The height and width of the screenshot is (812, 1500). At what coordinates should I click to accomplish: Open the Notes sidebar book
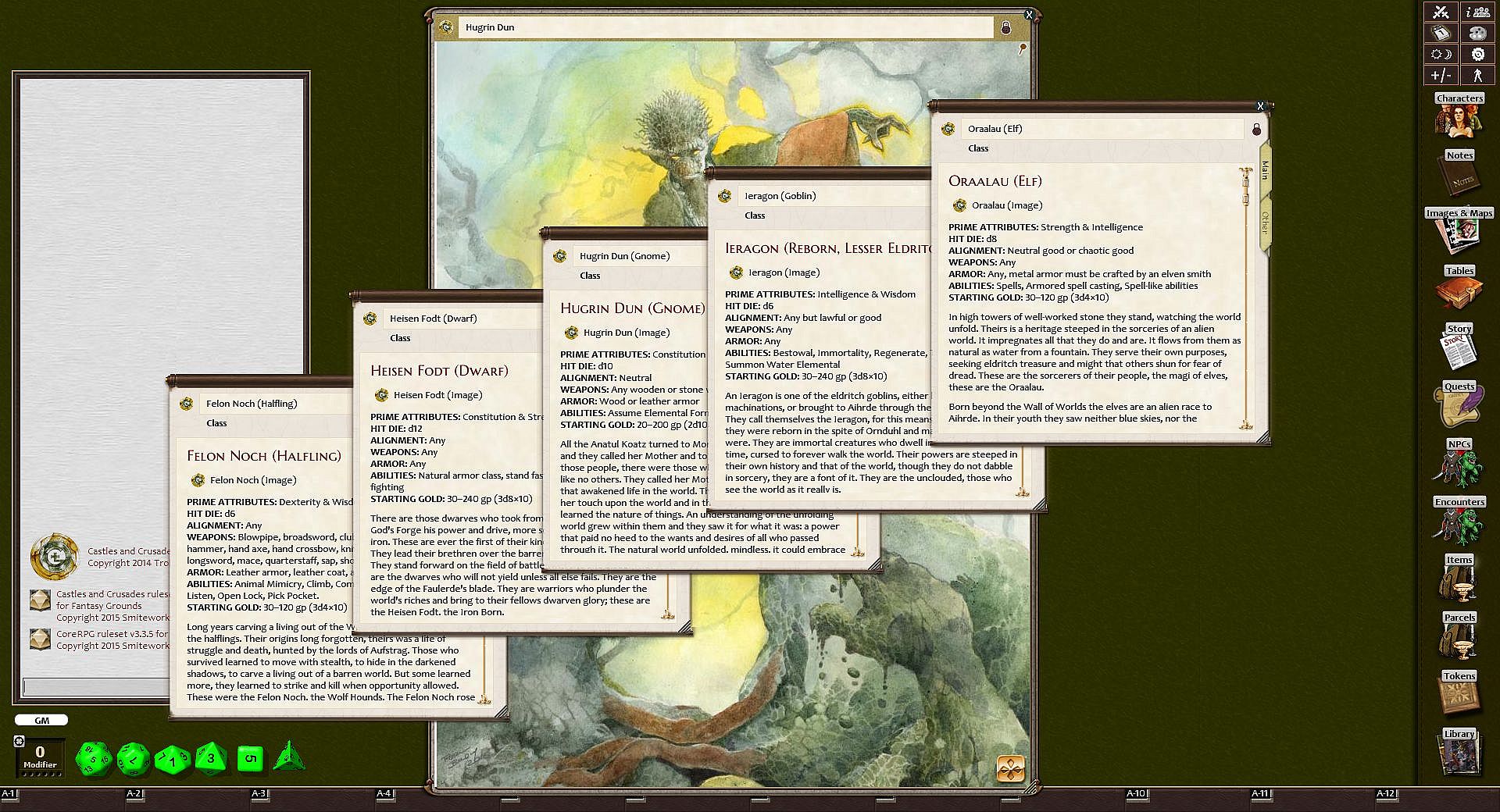coord(1459,173)
